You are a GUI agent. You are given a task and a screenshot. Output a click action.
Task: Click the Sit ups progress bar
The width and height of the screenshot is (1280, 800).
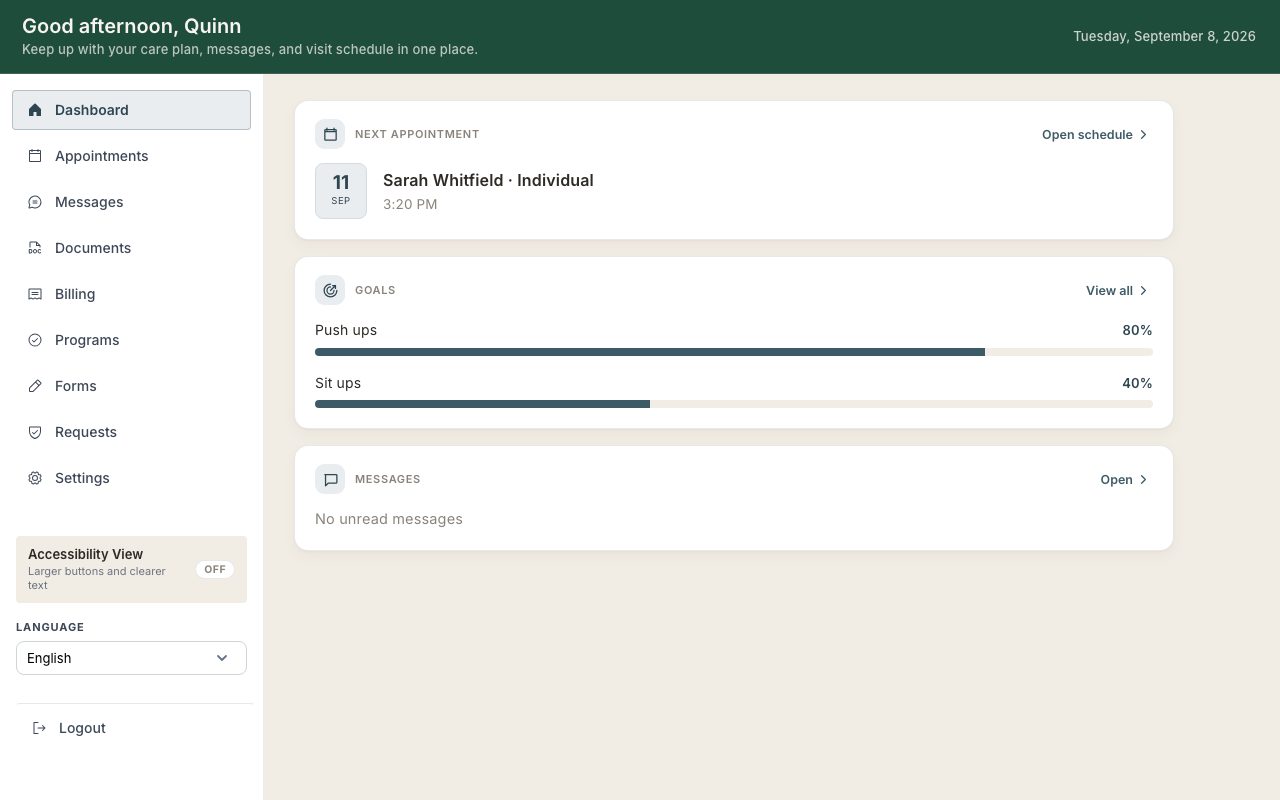click(x=734, y=404)
